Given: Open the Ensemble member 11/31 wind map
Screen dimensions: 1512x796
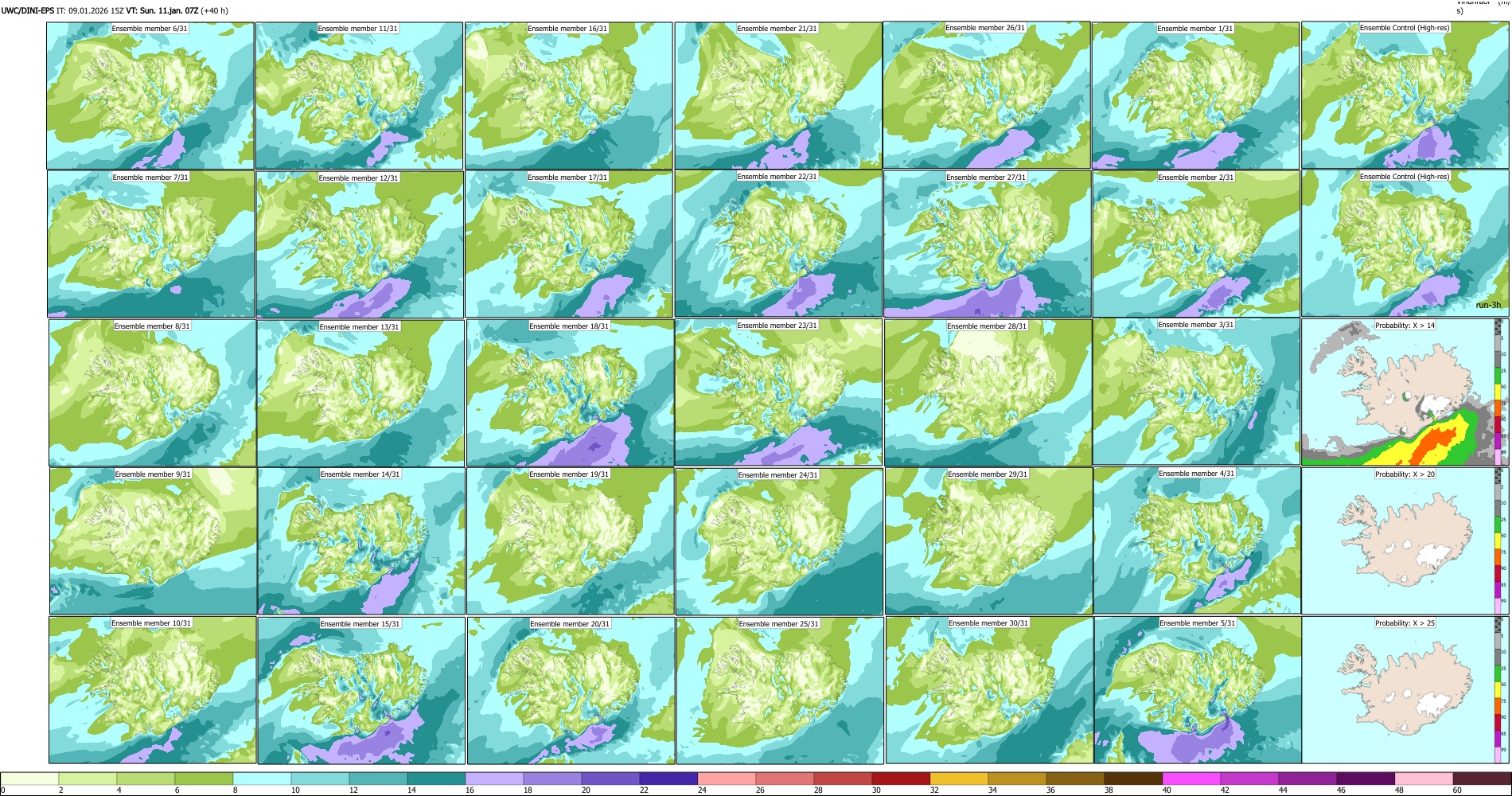Looking at the screenshot, I should (x=359, y=95).
